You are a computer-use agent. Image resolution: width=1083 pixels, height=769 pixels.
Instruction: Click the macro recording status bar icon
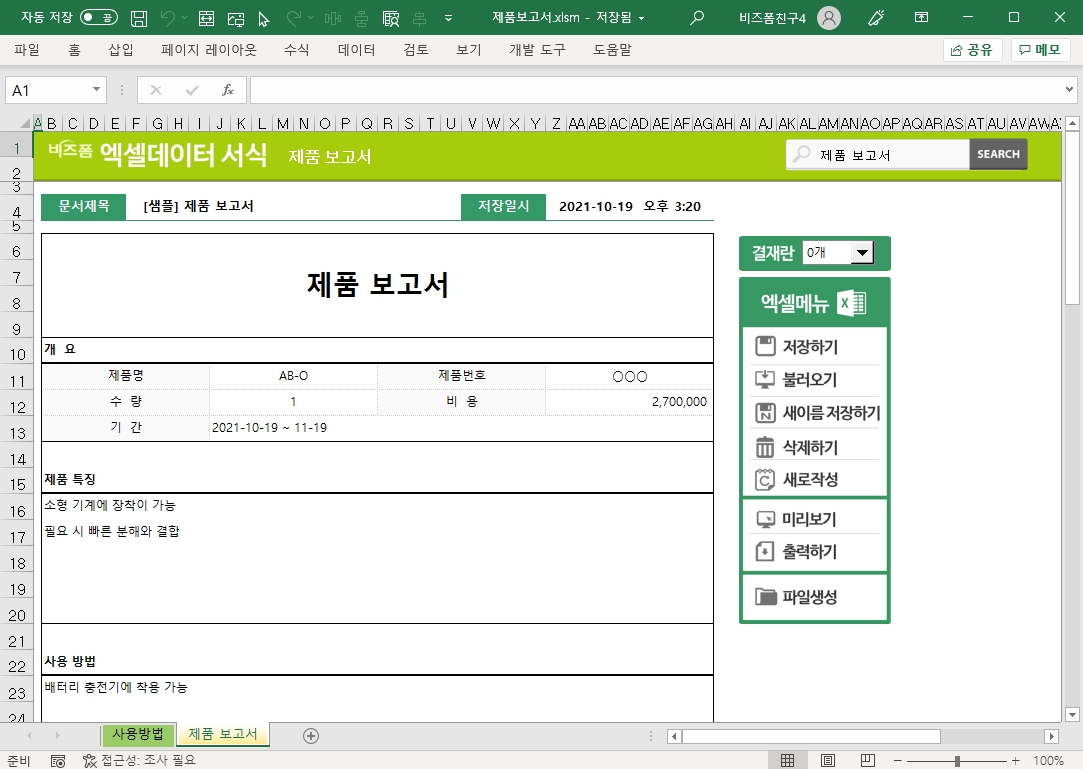[58, 761]
